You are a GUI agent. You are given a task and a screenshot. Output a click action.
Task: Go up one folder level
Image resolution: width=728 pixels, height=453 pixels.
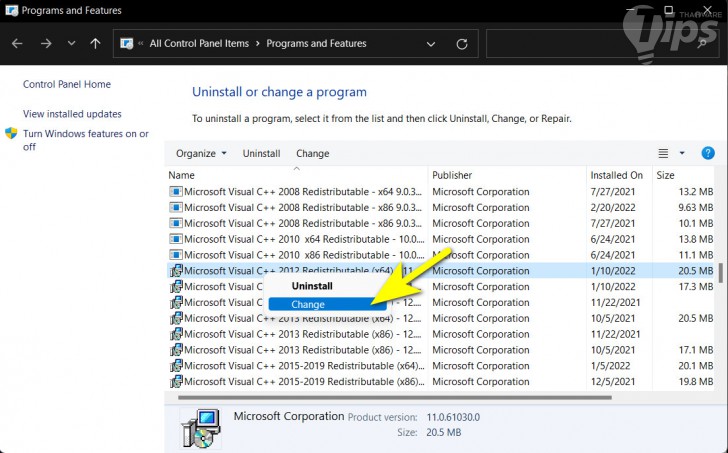(95, 44)
